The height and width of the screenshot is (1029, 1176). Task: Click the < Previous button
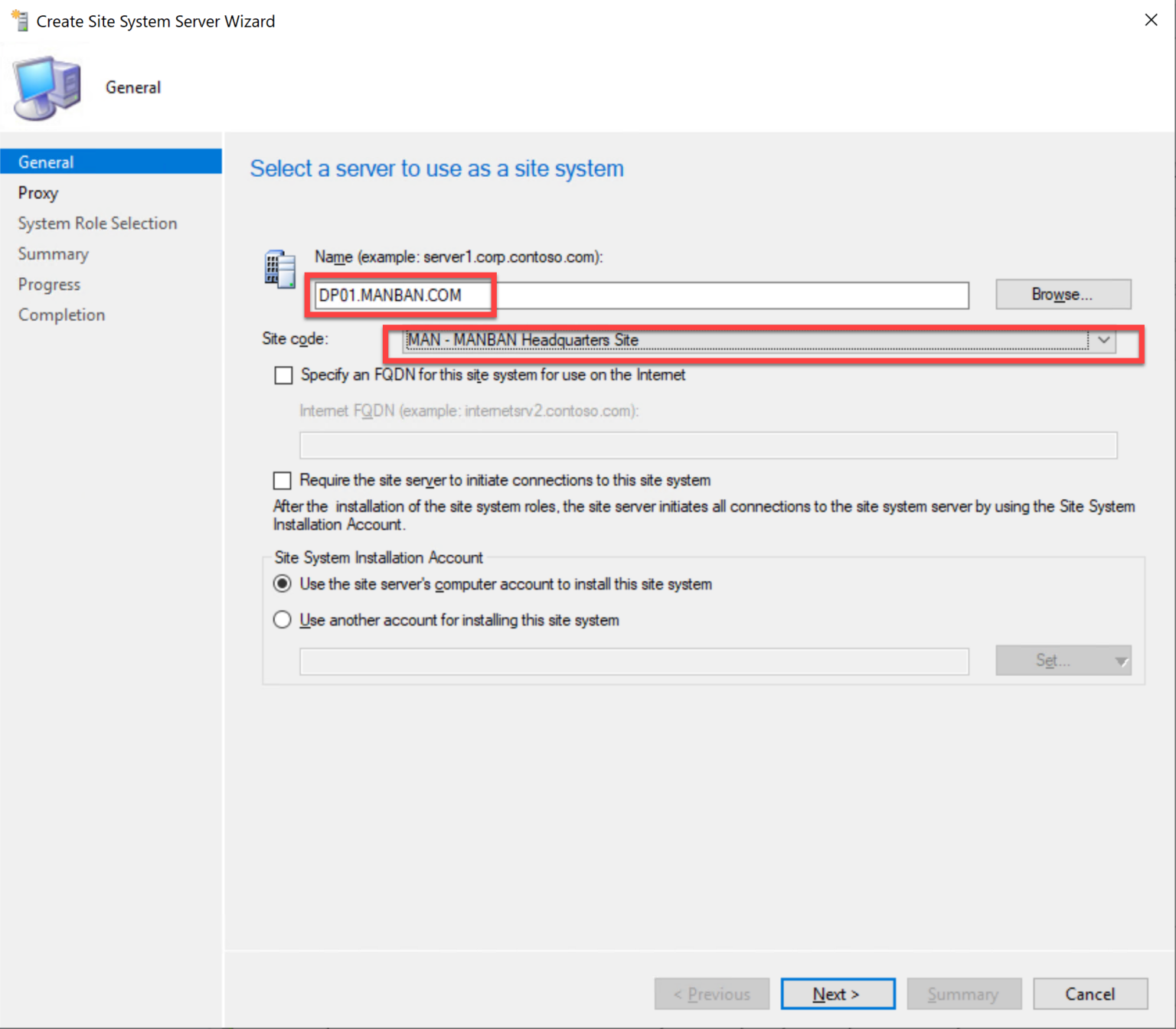(712, 994)
